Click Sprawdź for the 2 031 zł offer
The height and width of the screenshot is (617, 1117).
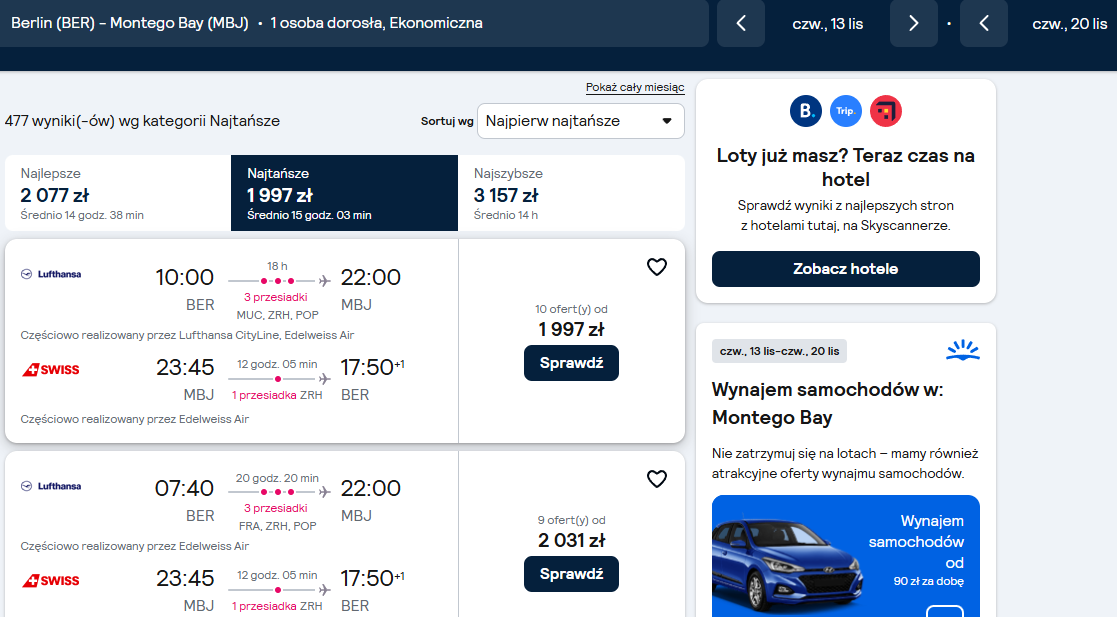coord(571,574)
